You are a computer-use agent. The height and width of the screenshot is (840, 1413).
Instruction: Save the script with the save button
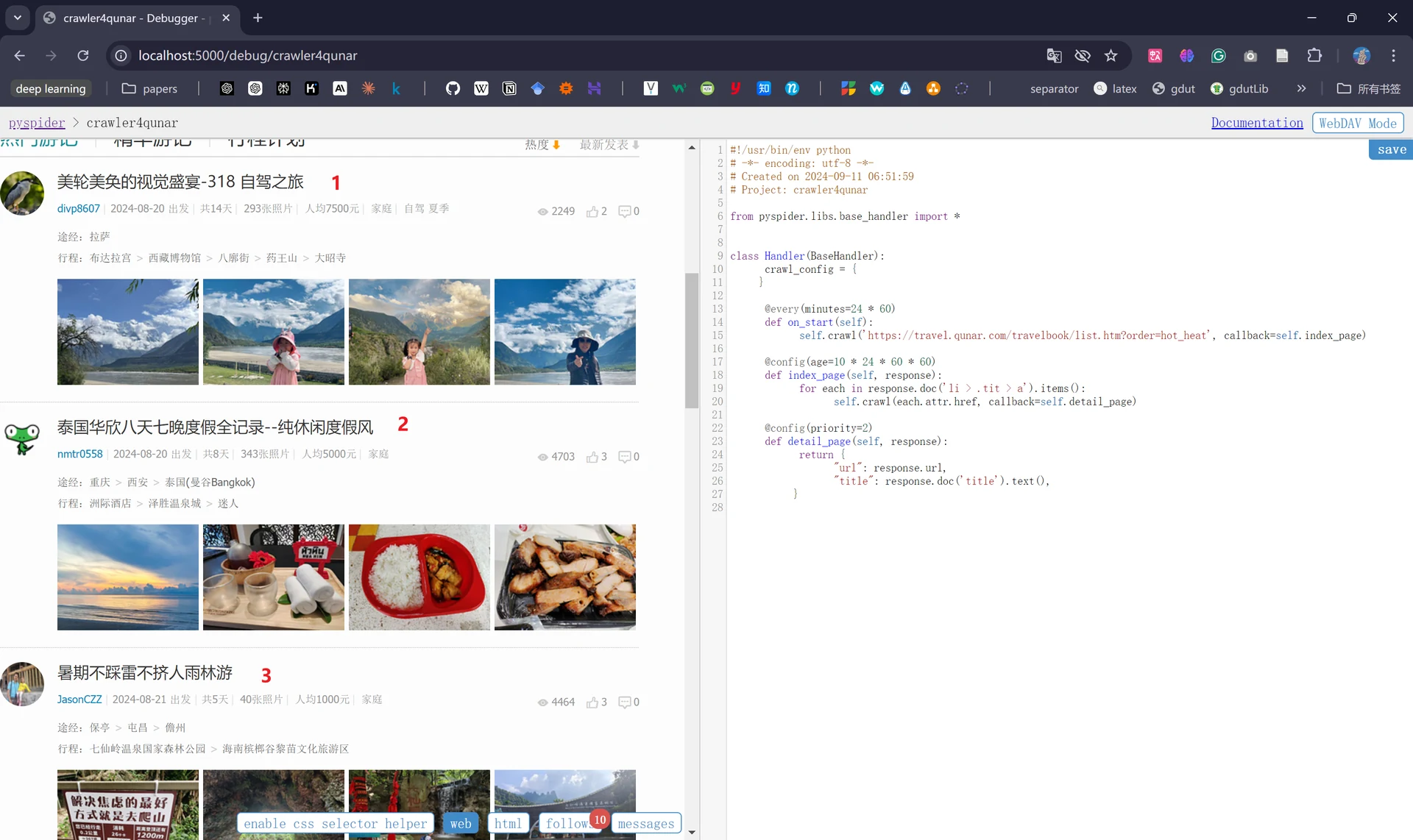coord(1391,149)
